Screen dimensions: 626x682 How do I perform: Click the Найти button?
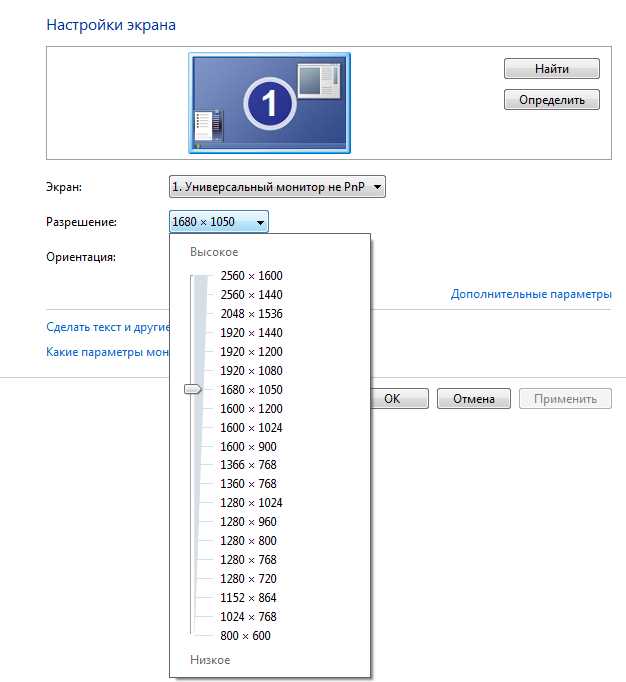tap(552, 69)
